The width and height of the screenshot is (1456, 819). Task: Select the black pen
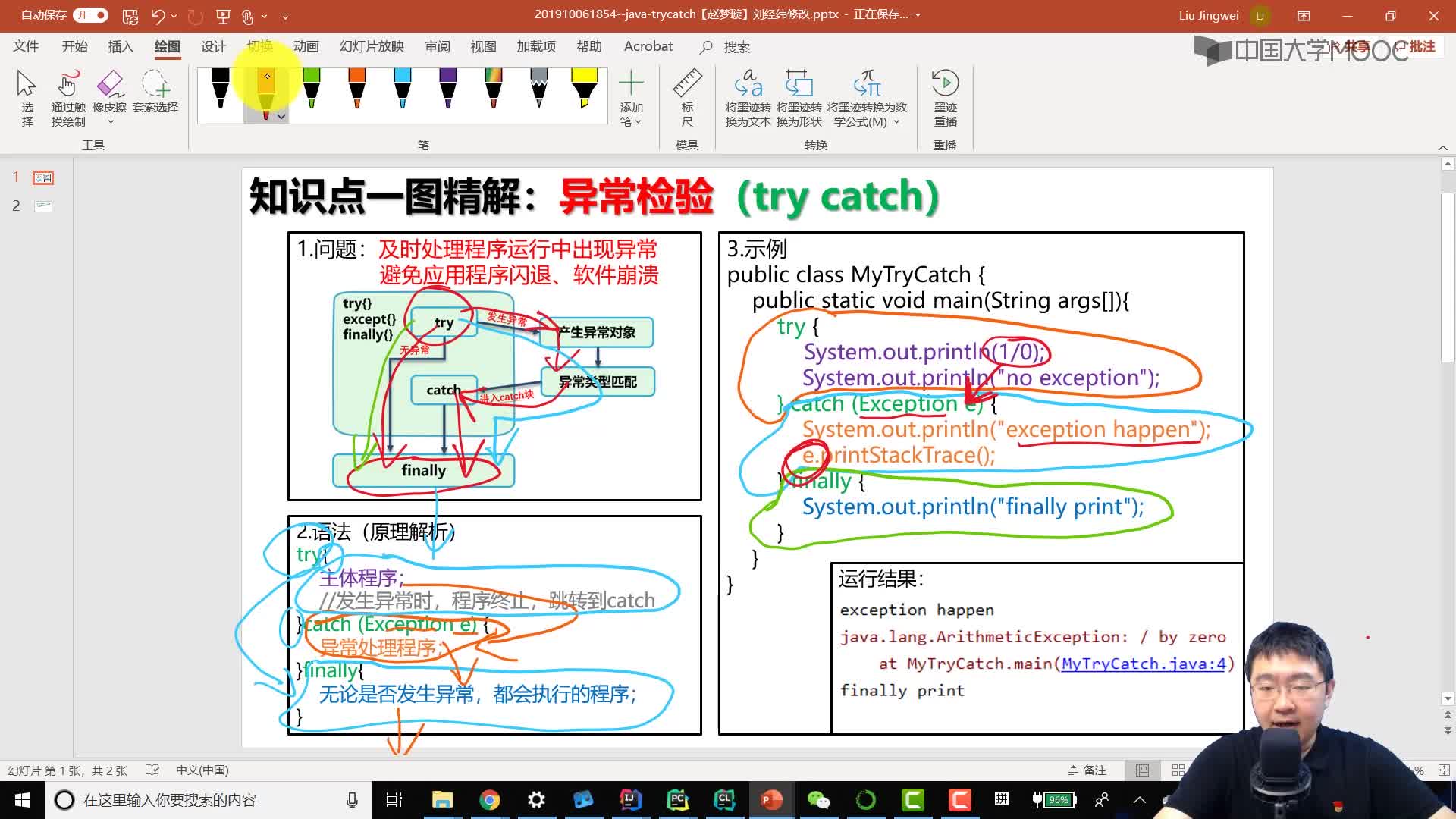point(221,89)
